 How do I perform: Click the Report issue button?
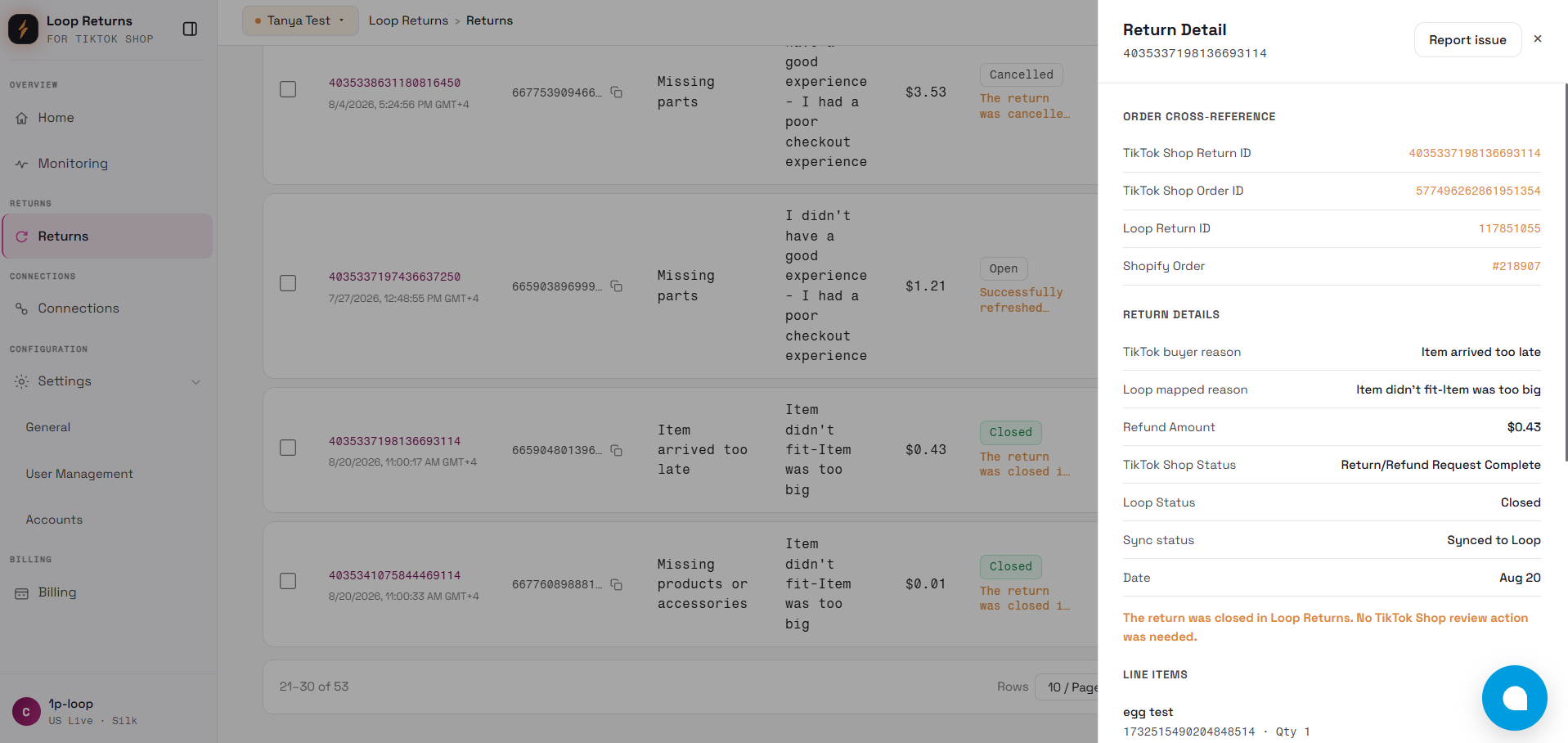click(x=1467, y=40)
